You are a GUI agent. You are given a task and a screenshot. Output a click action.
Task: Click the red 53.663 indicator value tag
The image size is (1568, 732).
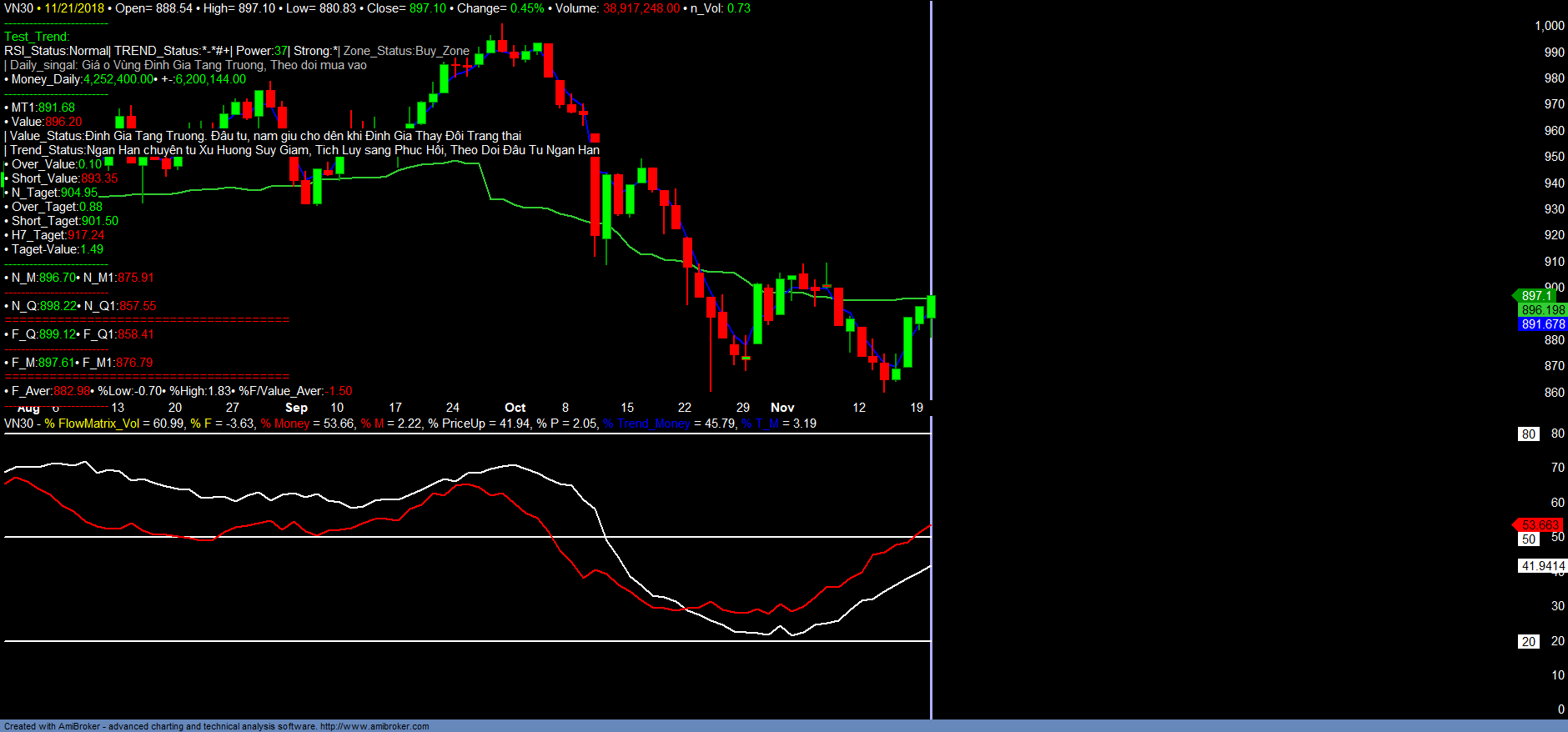click(1539, 525)
